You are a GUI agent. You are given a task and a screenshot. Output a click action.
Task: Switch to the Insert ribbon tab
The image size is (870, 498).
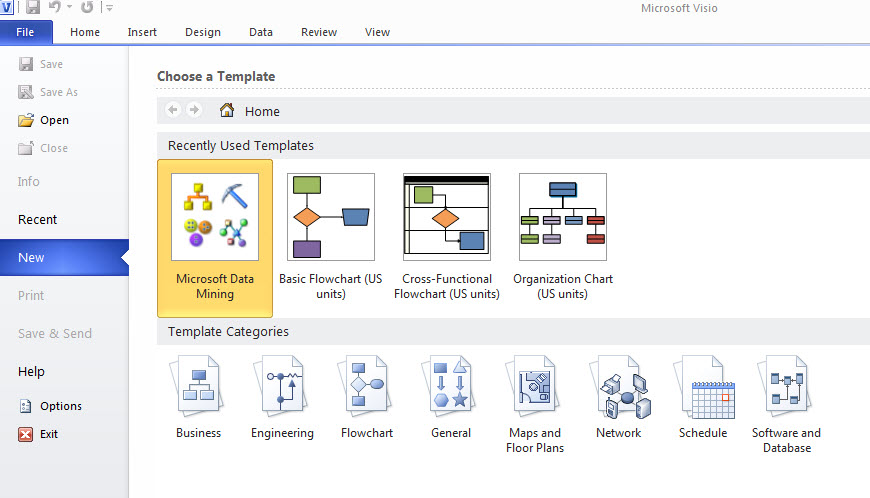click(142, 32)
